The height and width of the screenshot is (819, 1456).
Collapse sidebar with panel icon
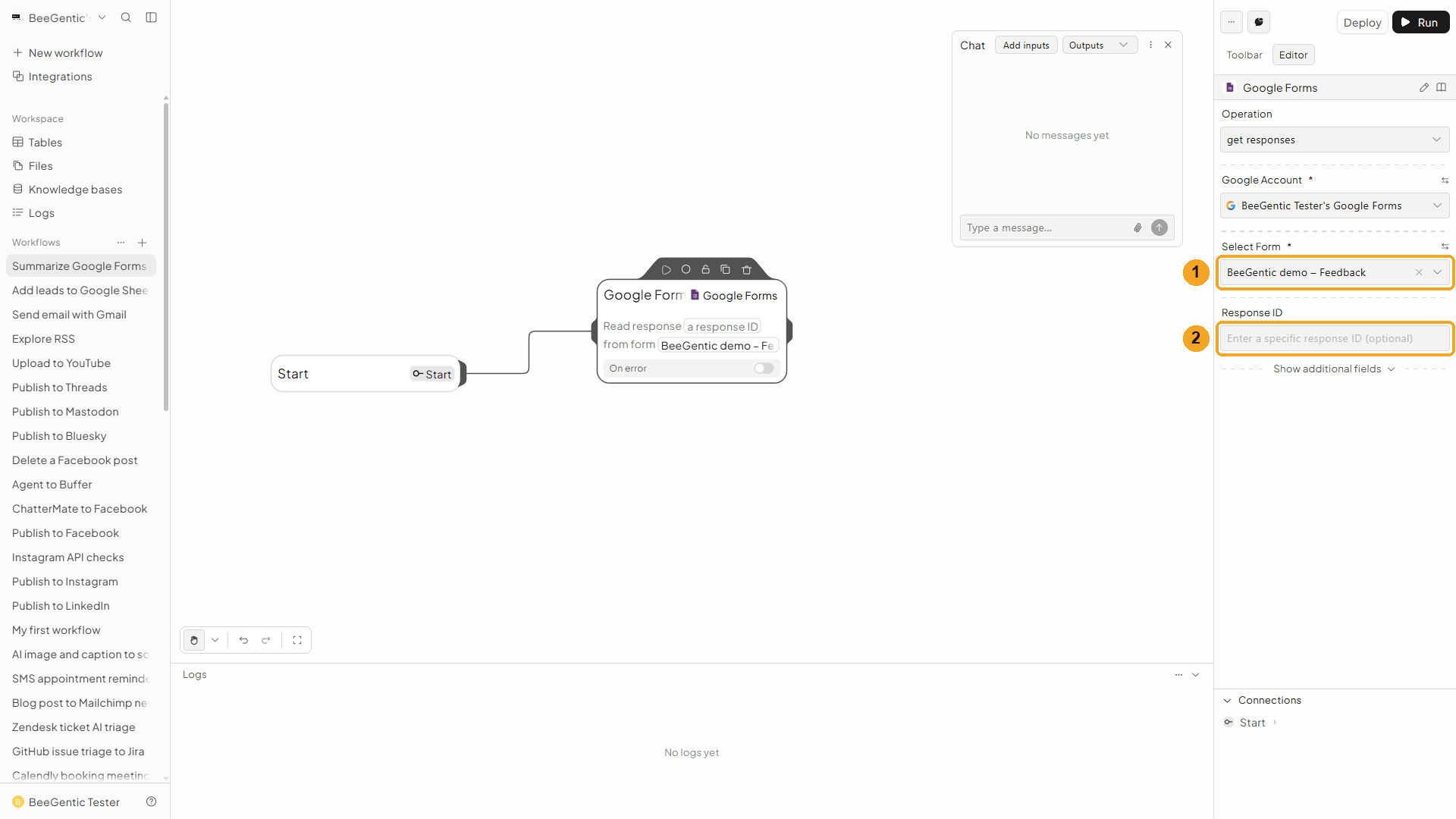tap(151, 17)
